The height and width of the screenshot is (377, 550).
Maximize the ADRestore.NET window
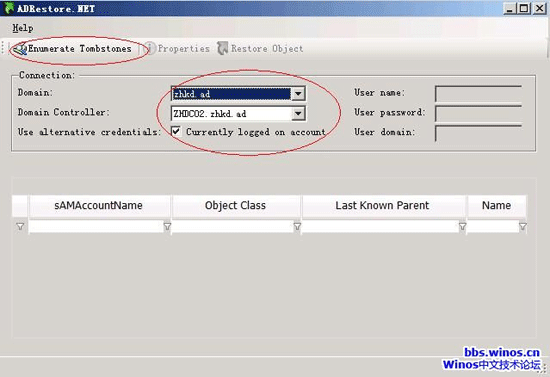pyautogui.click(x=524, y=8)
